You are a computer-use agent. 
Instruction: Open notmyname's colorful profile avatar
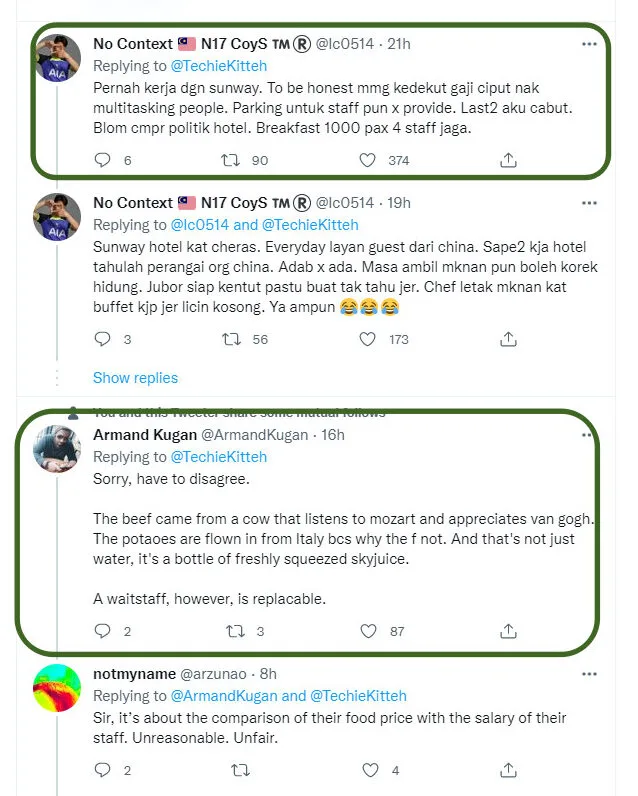pyautogui.click(x=57, y=688)
